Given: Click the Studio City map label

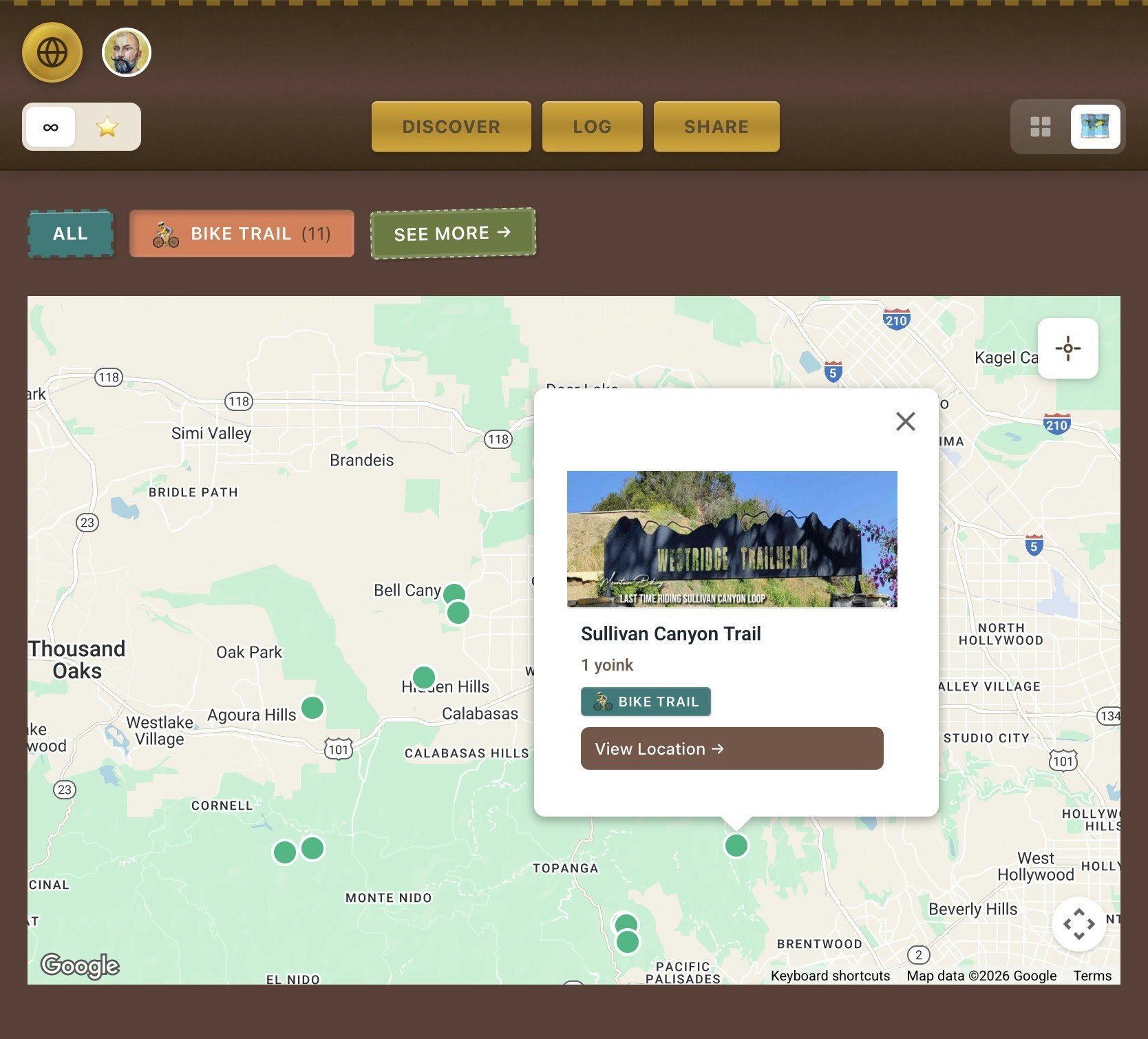Looking at the screenshot, I should (986, 738).
